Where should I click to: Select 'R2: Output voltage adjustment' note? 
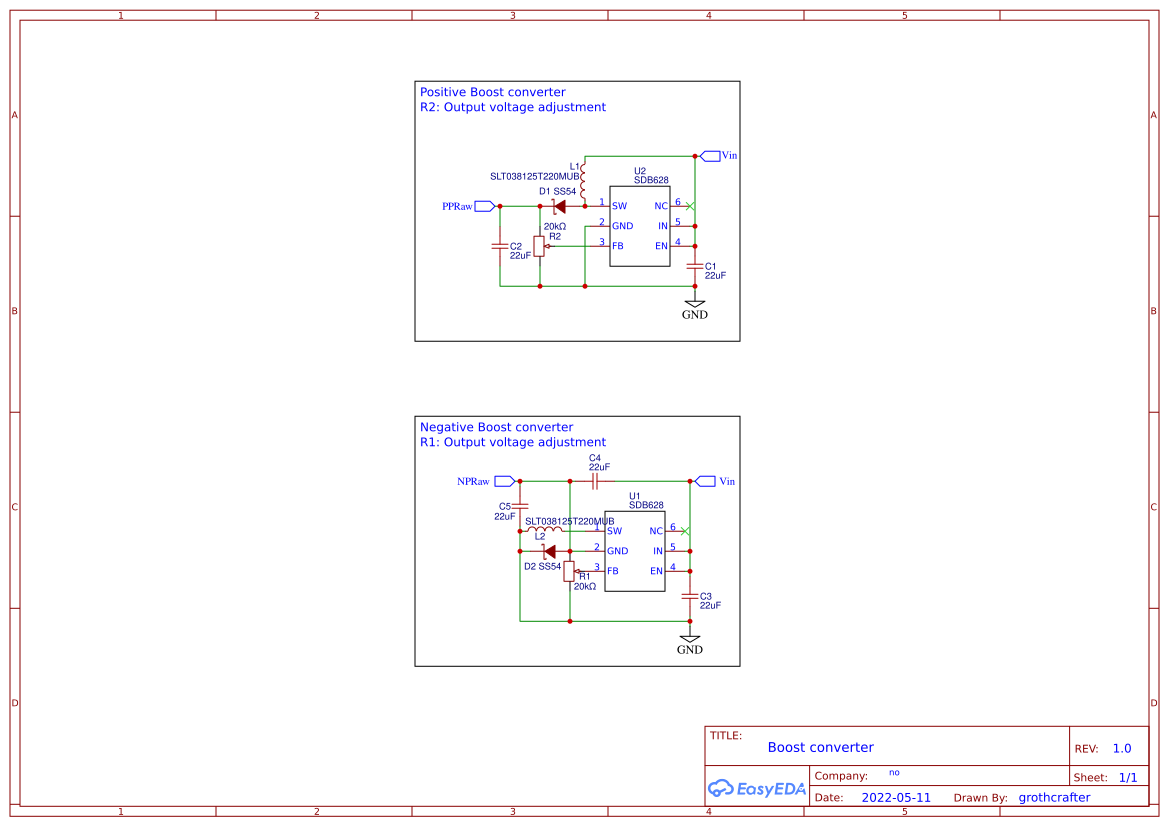tap(513, 107)
